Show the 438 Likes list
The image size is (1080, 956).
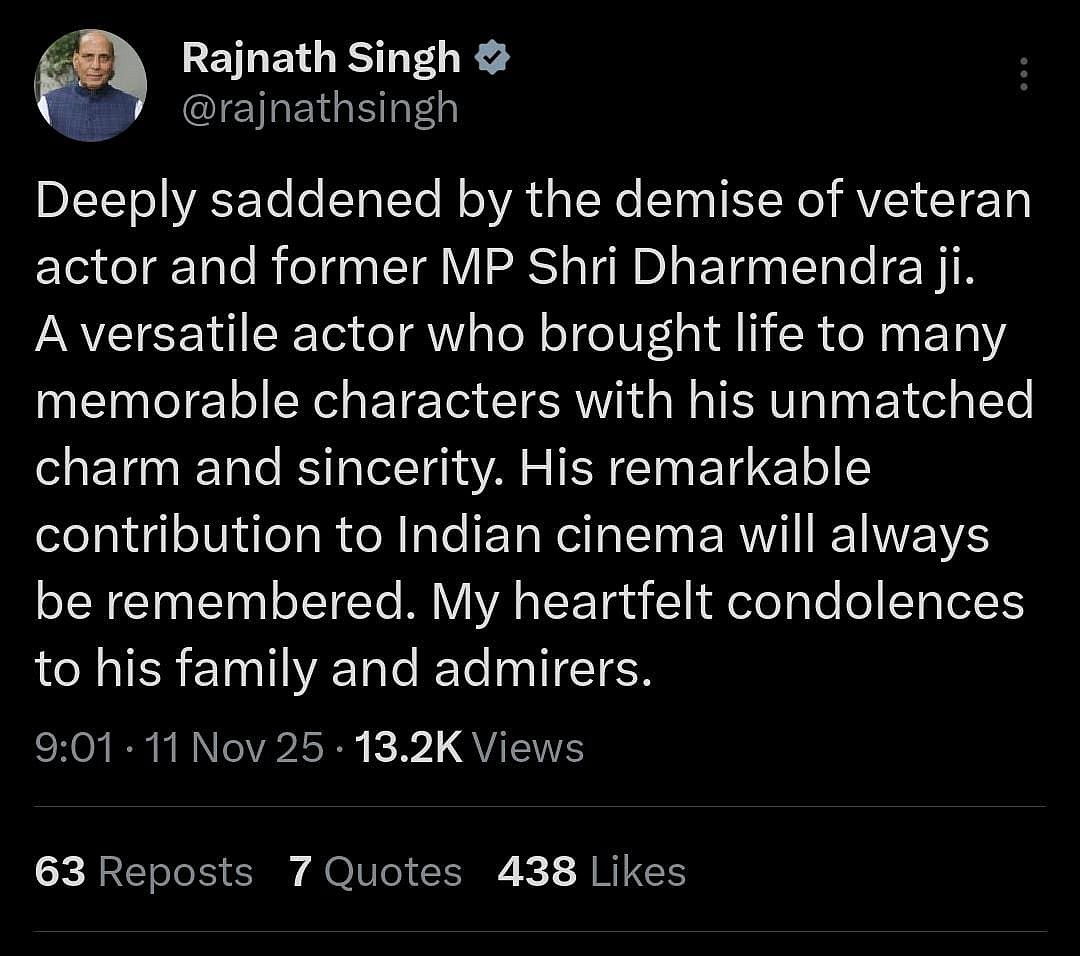click(x=591, y=872)
